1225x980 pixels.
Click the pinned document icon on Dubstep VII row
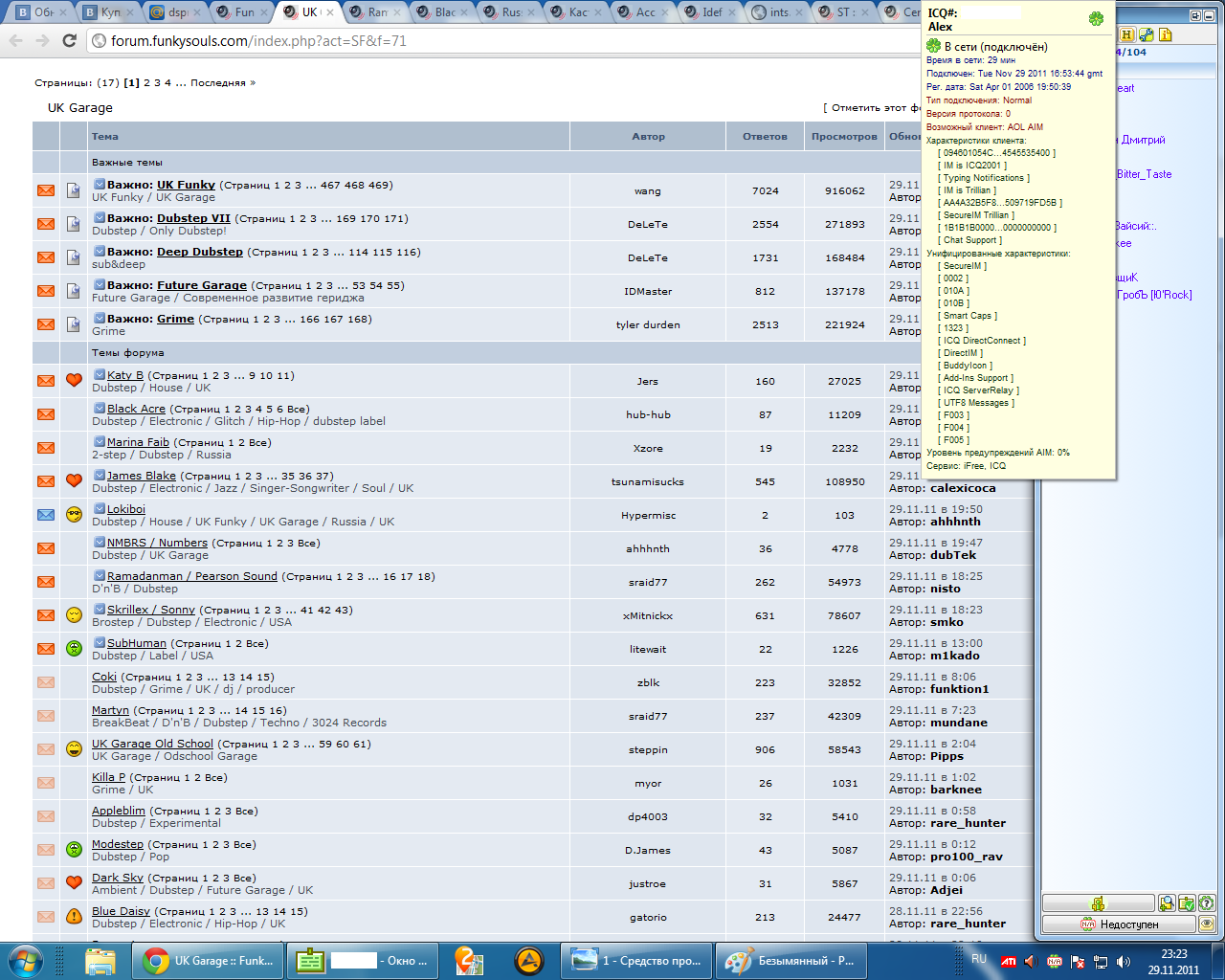74,224
